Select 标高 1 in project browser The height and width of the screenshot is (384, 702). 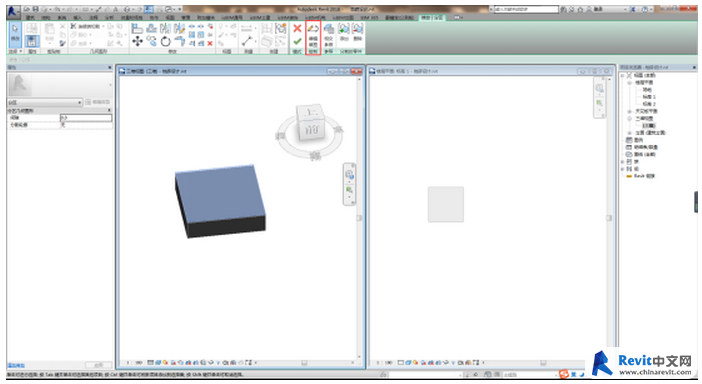click(649, 97)
